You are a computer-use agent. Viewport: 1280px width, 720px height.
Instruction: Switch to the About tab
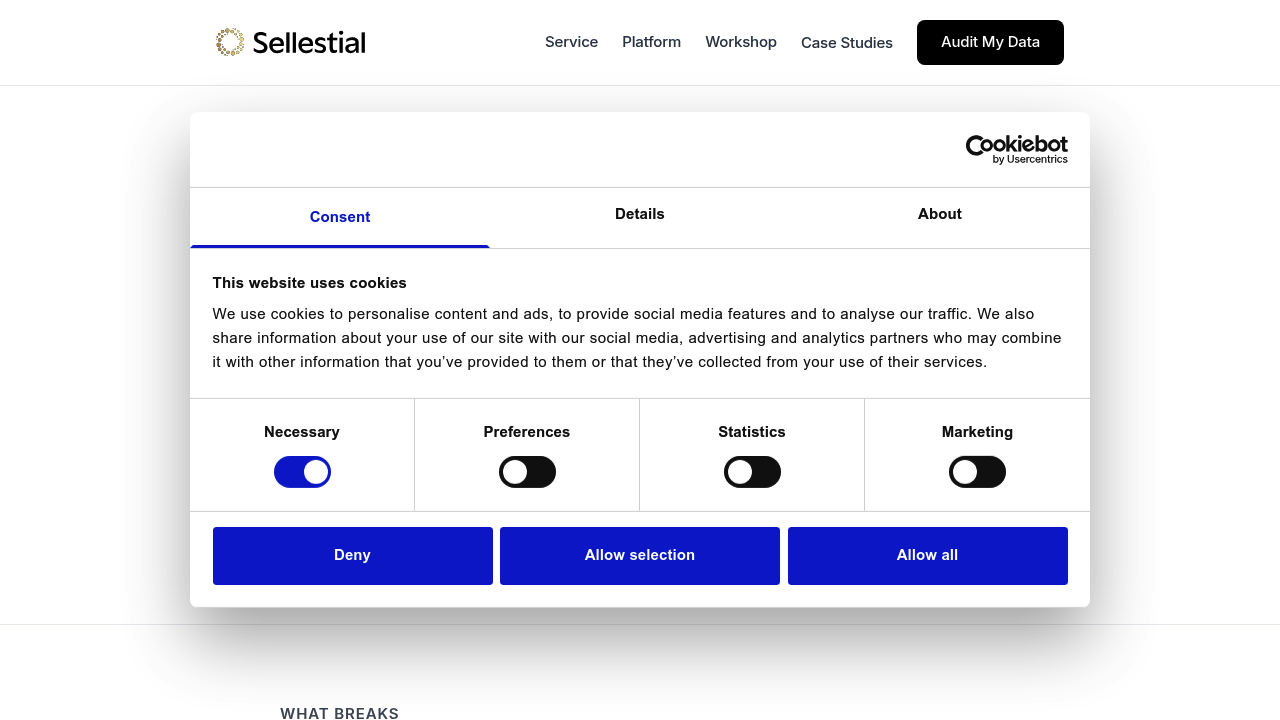point(939,214)
